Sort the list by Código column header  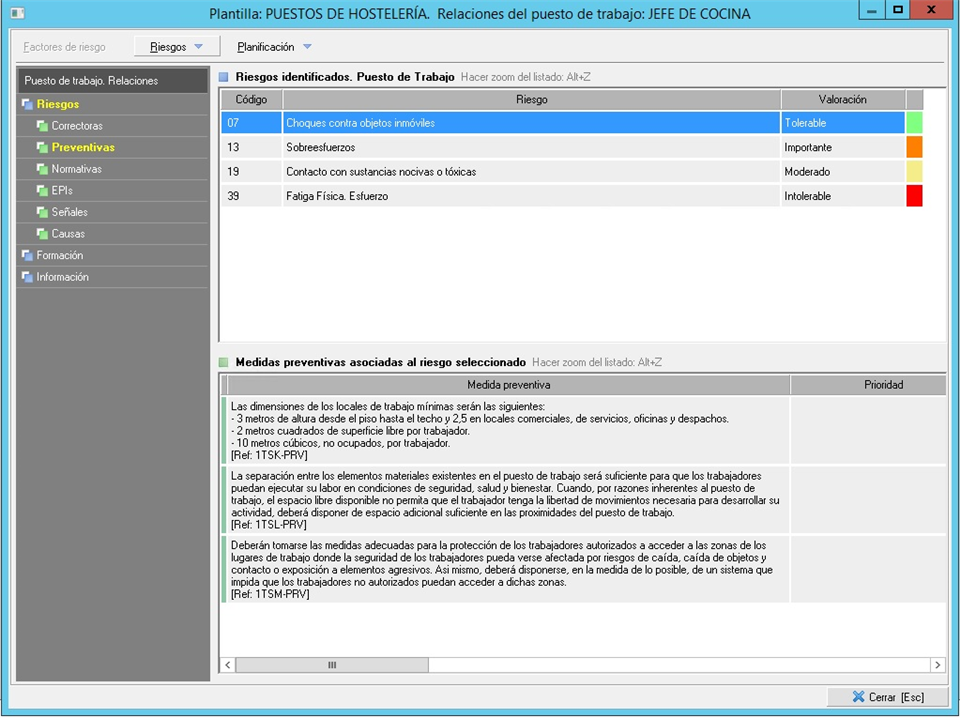click(x=251, y=100)
